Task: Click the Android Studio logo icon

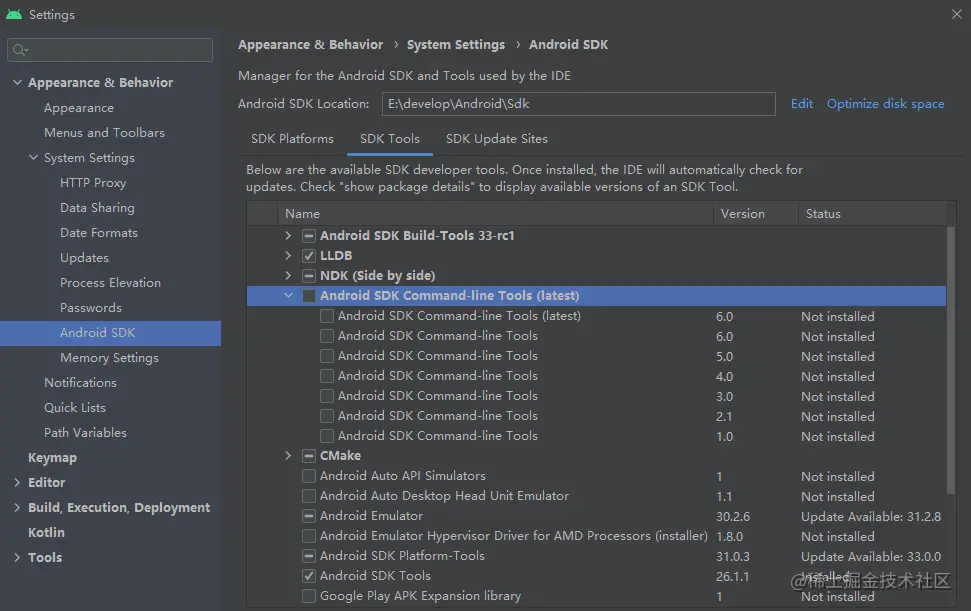Action: 14,14
